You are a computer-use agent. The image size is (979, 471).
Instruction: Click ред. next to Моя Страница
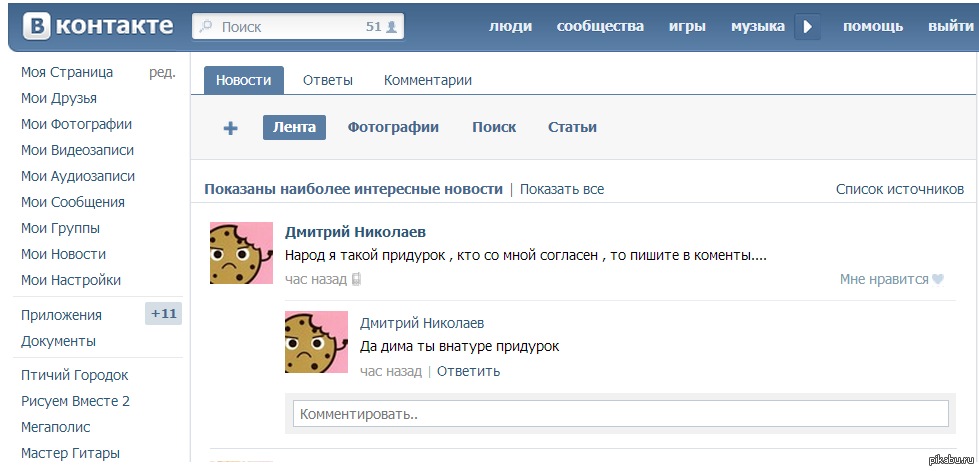click(x=162, y=72)
